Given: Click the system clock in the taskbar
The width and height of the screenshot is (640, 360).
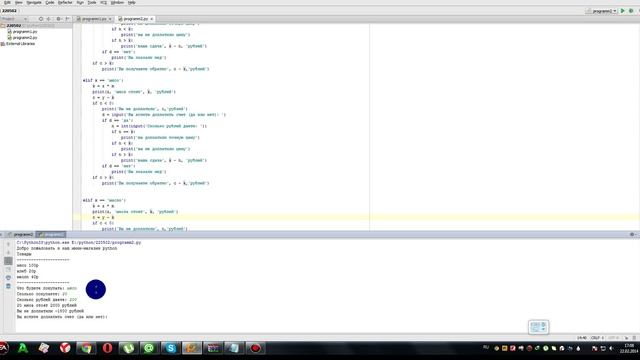Looking at the screenshot, I should [629, 348].
